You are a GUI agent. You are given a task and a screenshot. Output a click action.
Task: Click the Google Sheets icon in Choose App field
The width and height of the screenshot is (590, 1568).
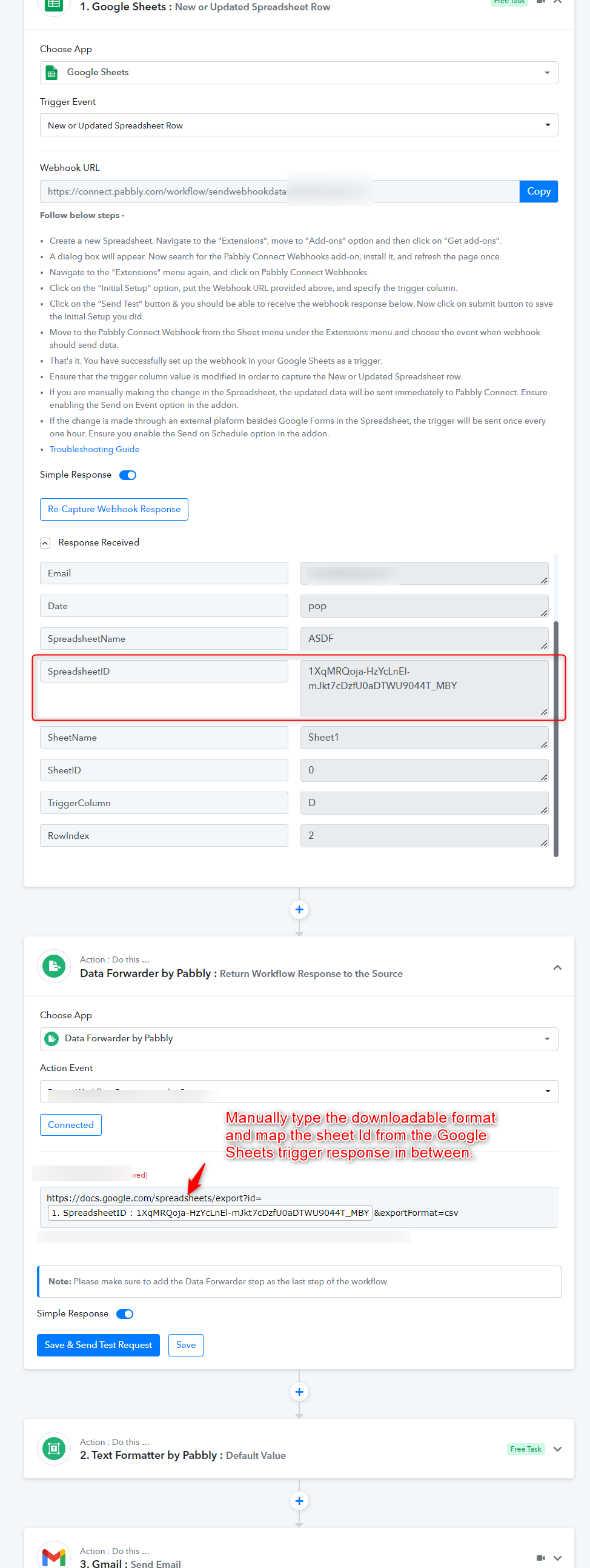pos(51,73)
